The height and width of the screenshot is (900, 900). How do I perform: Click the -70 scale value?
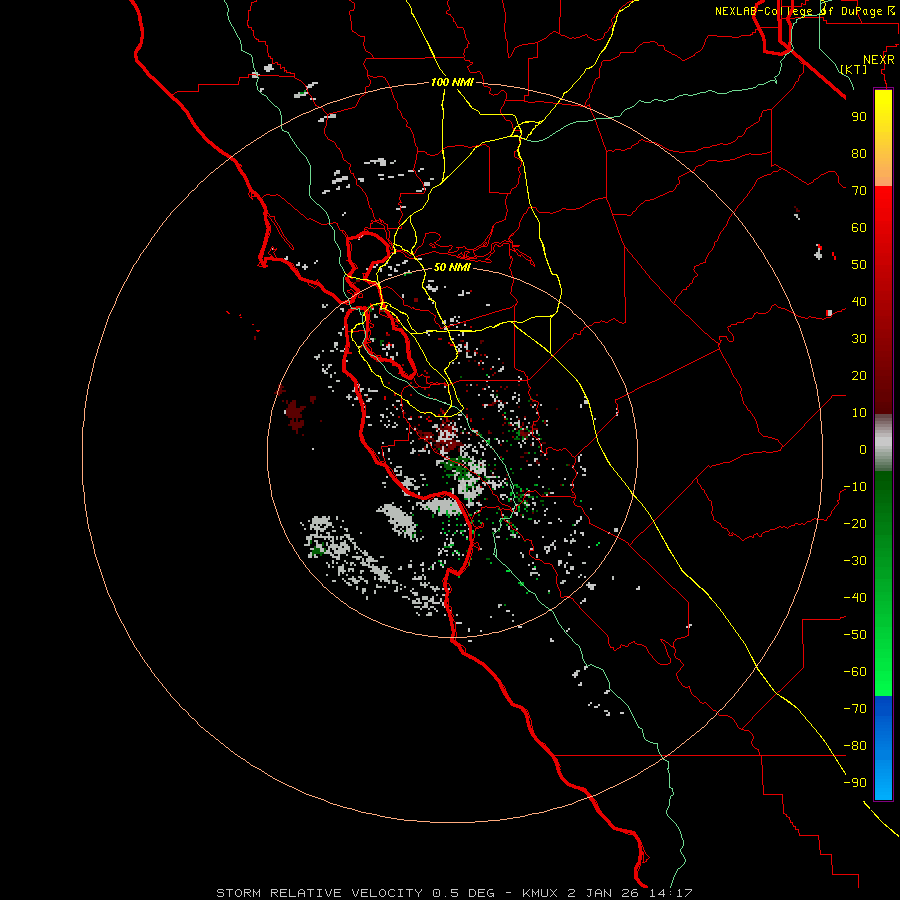(855, 709)
